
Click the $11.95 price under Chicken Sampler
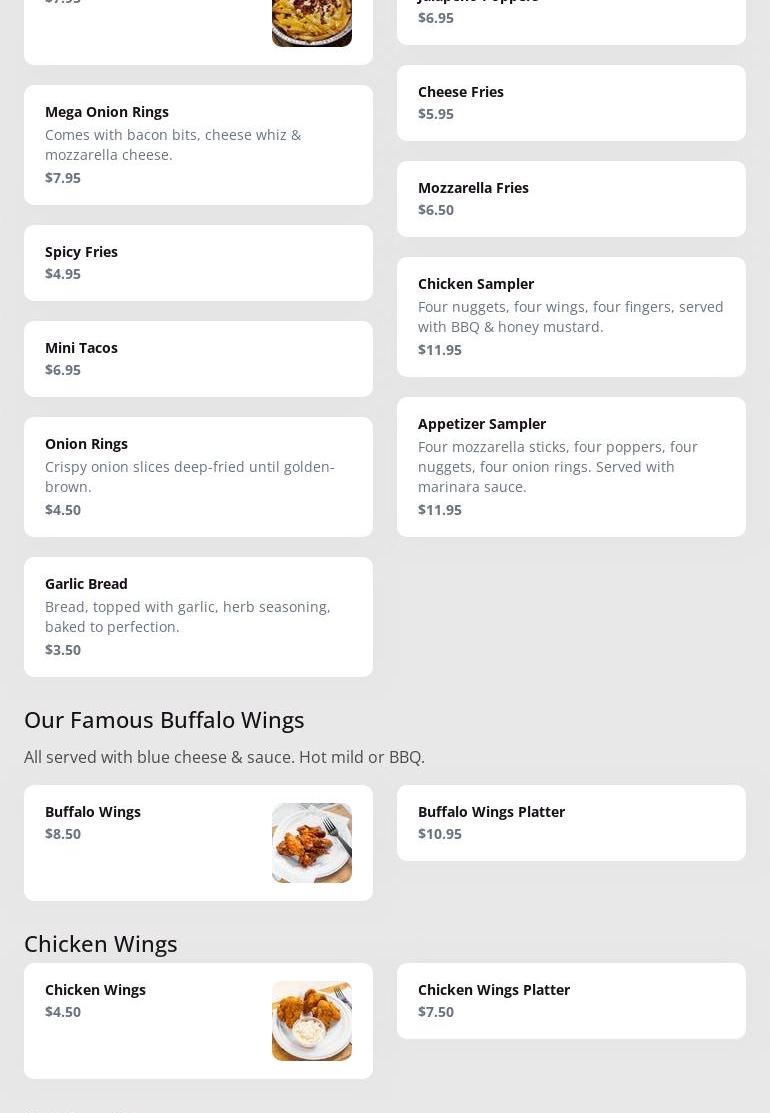coord(440,349)
